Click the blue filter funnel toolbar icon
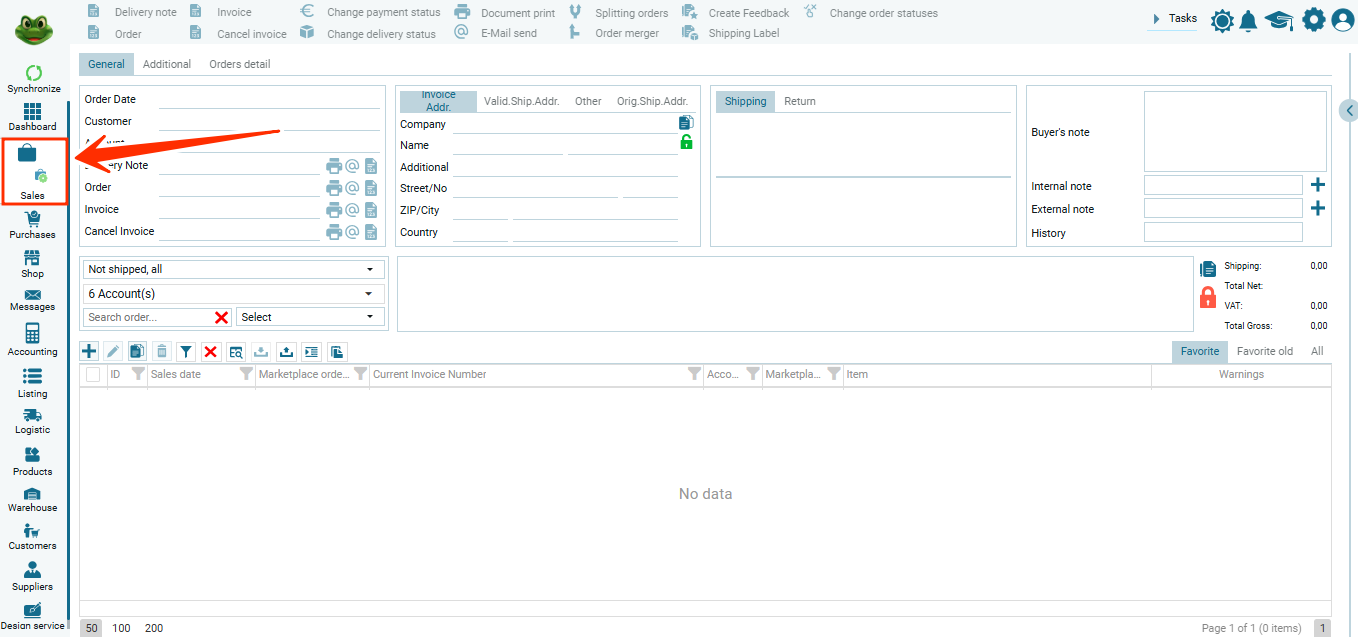1358x637 pixels. tap(186, 351)
